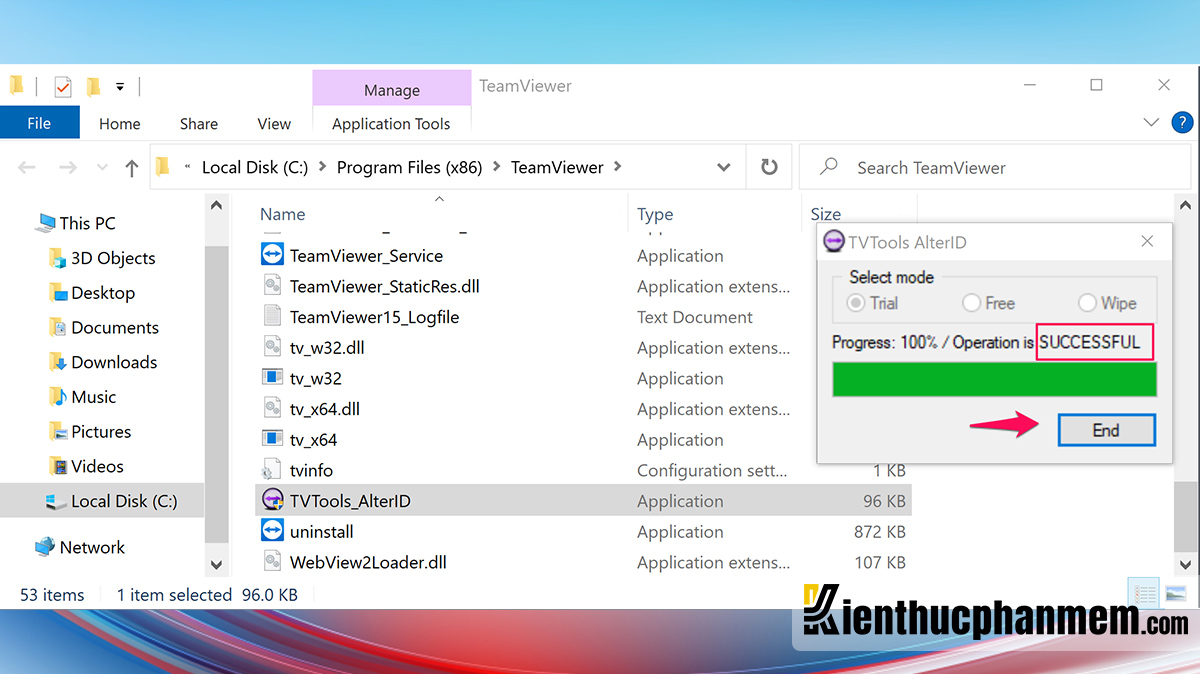Click in the Search TeamViewer field
1200x674 pixels.
click(995, 167)
